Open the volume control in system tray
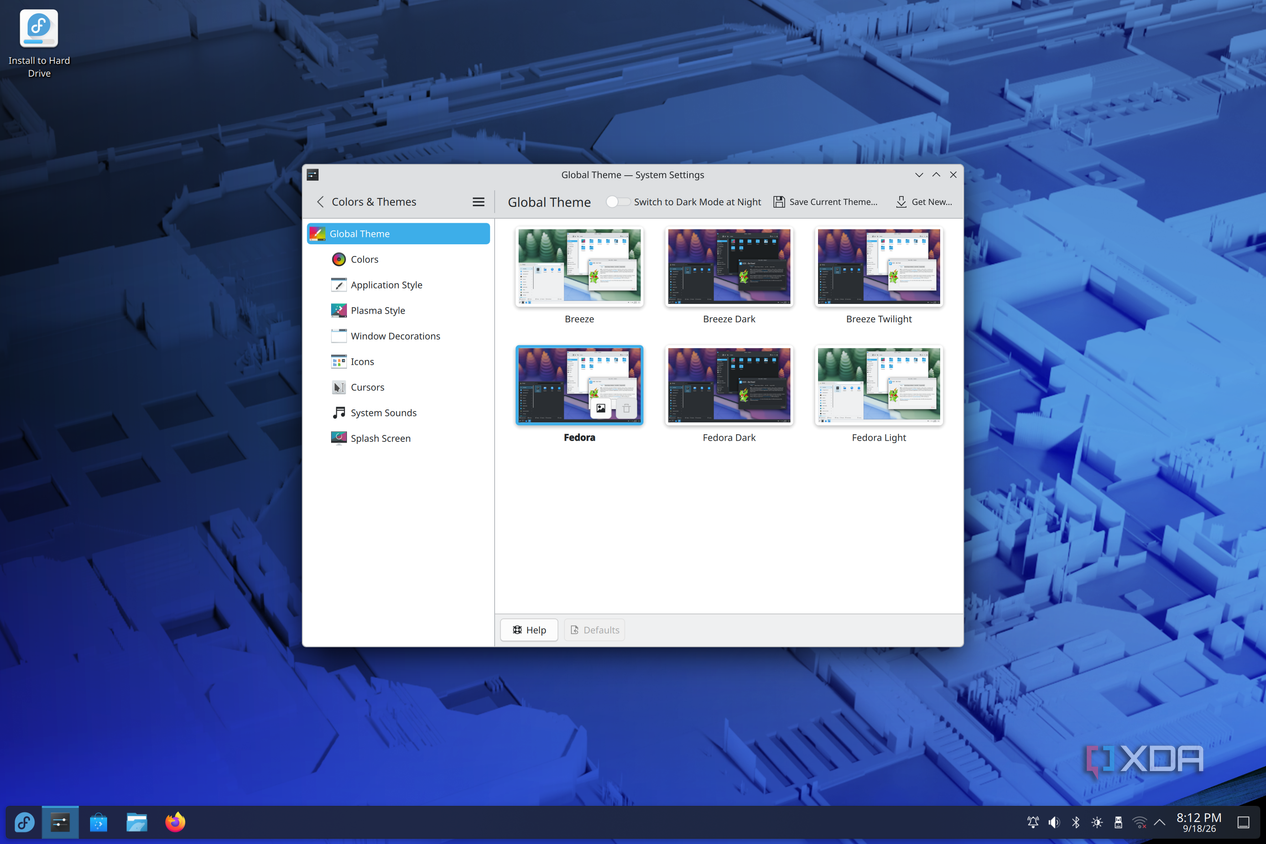1266x844 pixels. click(1054, 823)
